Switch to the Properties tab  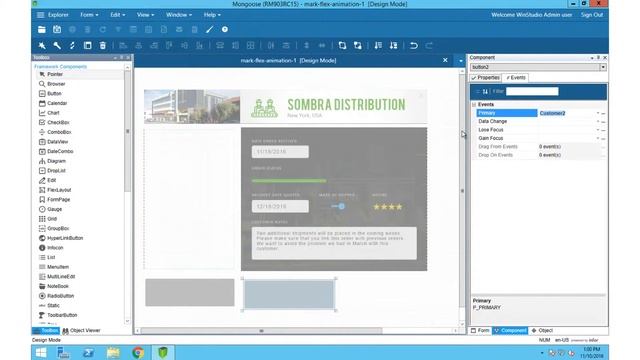pyautogui.click(x=485, y=78)
